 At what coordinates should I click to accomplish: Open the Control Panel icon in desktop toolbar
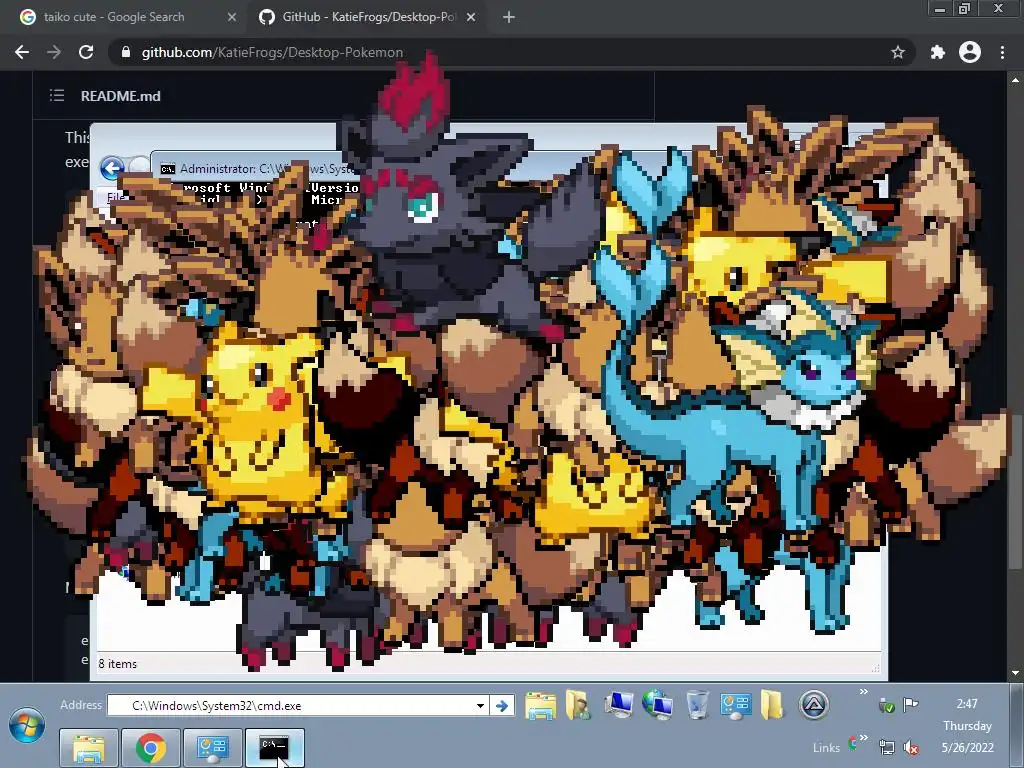(735, 705)
